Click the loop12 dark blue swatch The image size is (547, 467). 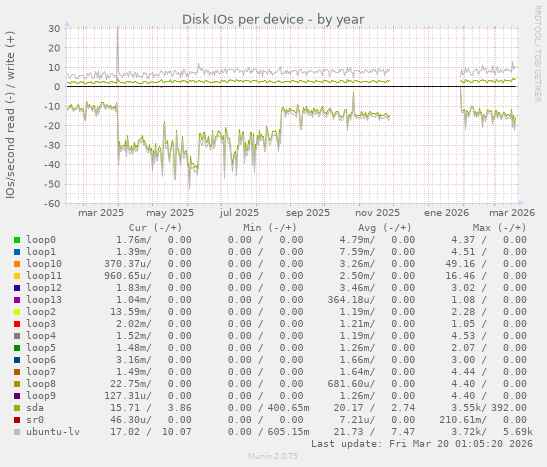pyautogui.click(x=17, y=288)
